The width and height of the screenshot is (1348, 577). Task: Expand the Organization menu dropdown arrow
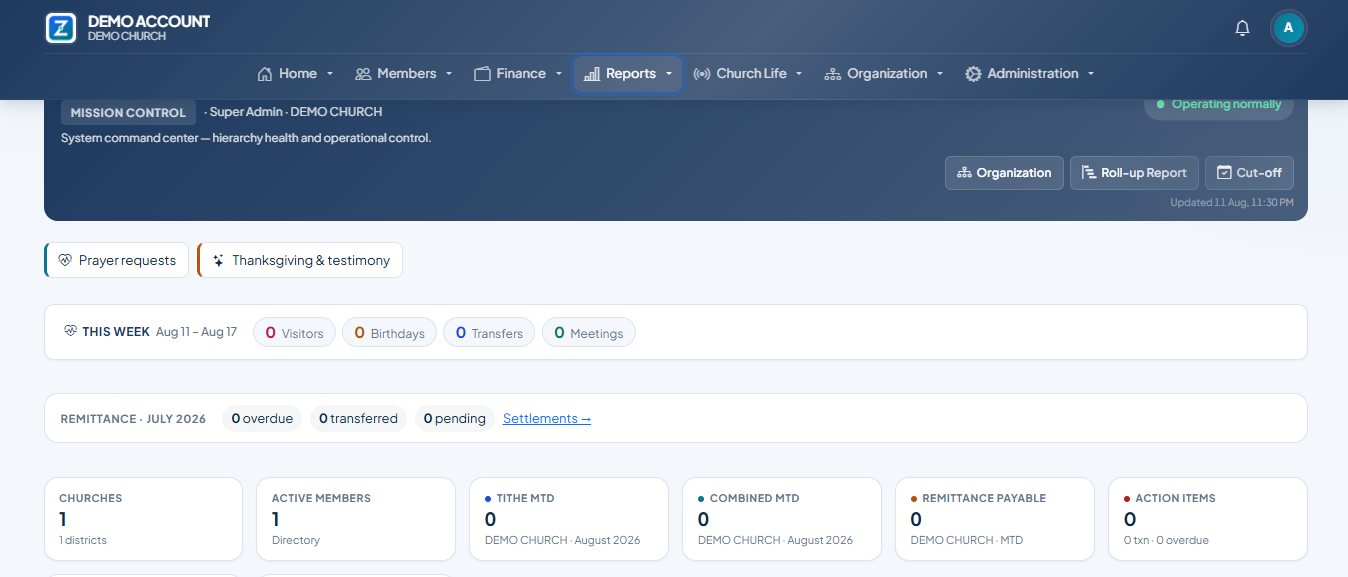[x=940, y=74]
